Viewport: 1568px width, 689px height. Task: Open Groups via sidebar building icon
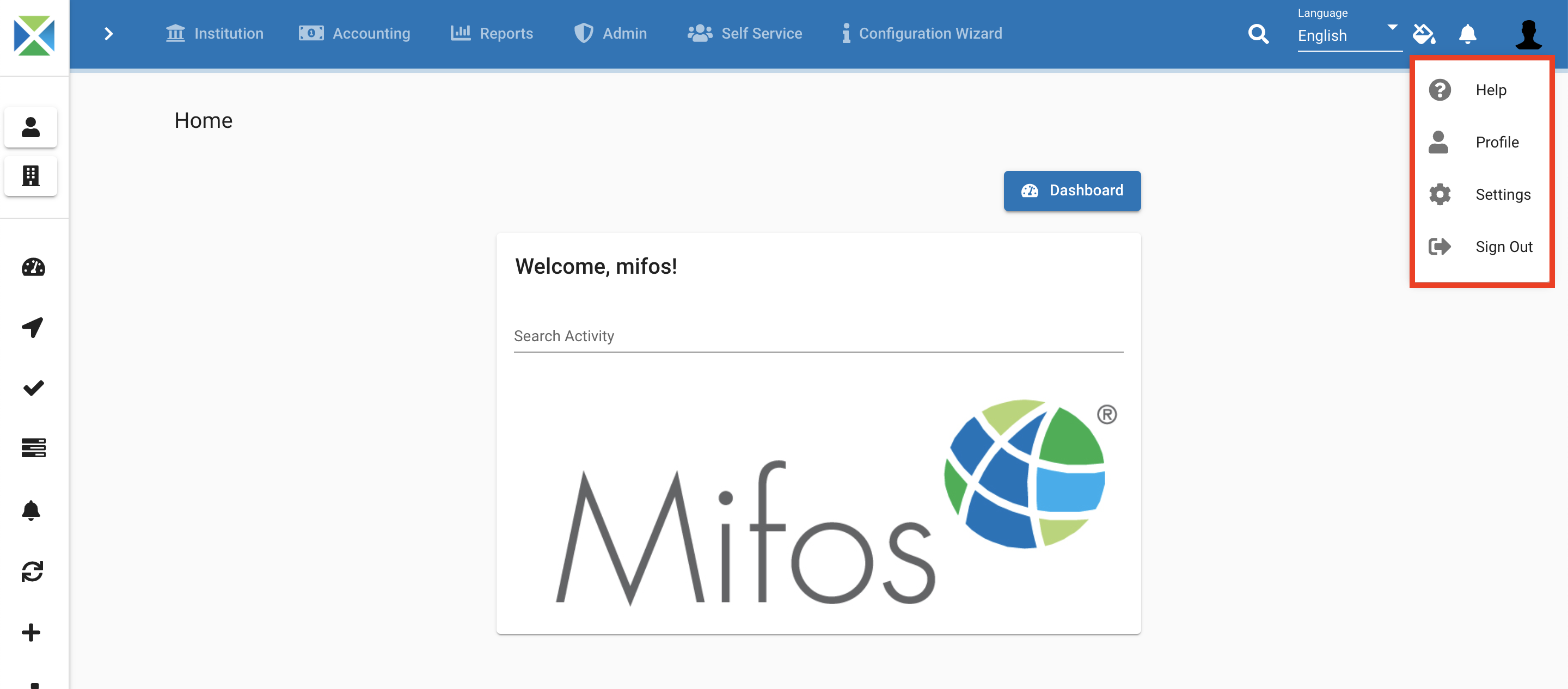(30, 176)
